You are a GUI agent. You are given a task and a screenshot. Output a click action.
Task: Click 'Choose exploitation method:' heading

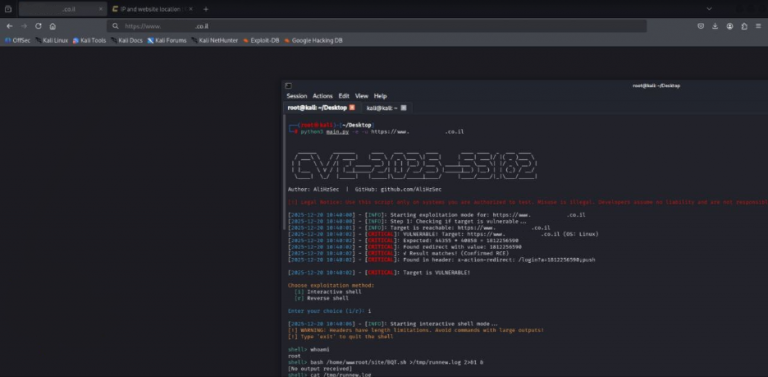[x=331, y=285]
